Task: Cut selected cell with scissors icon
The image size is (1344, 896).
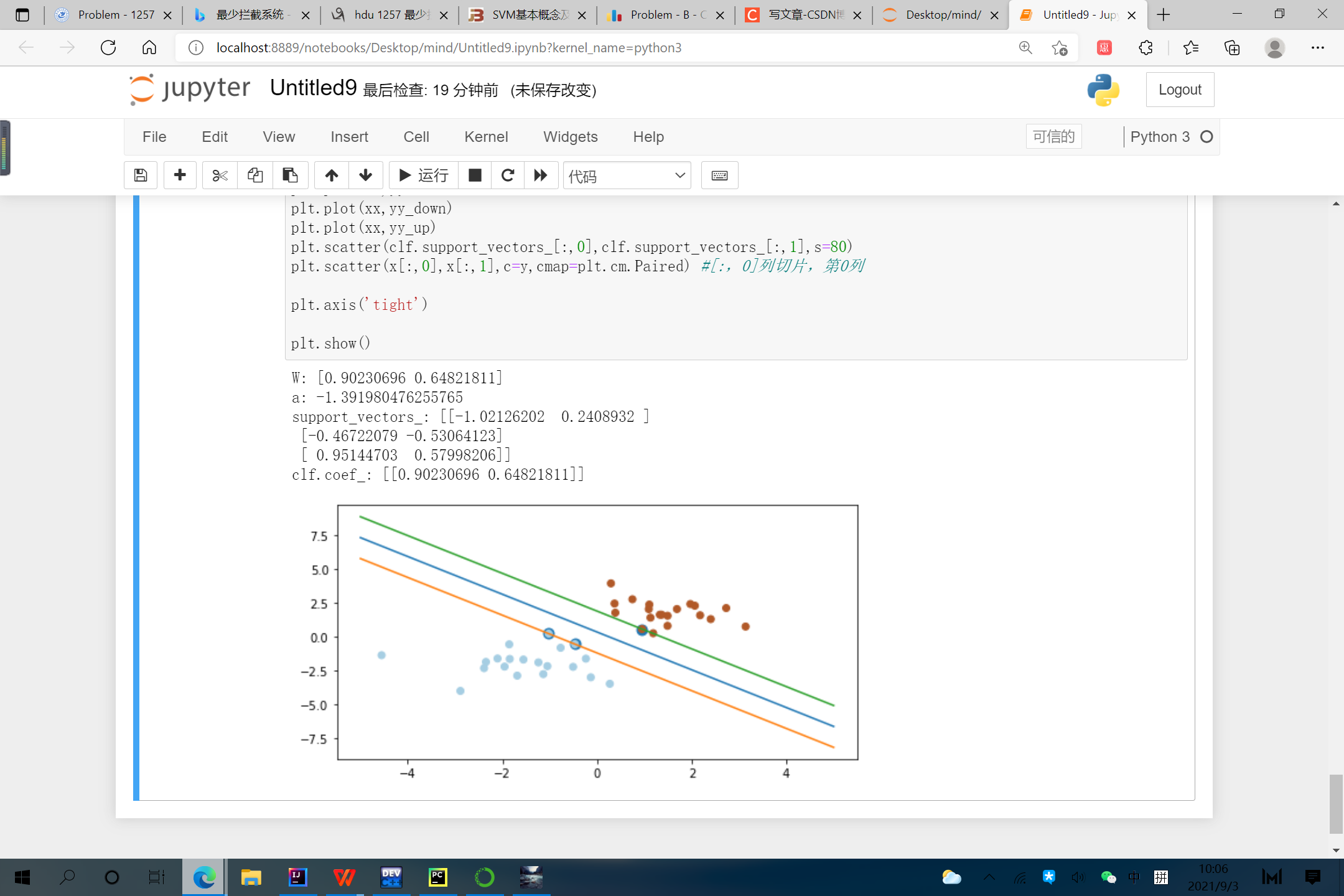Action: (220, 175)
